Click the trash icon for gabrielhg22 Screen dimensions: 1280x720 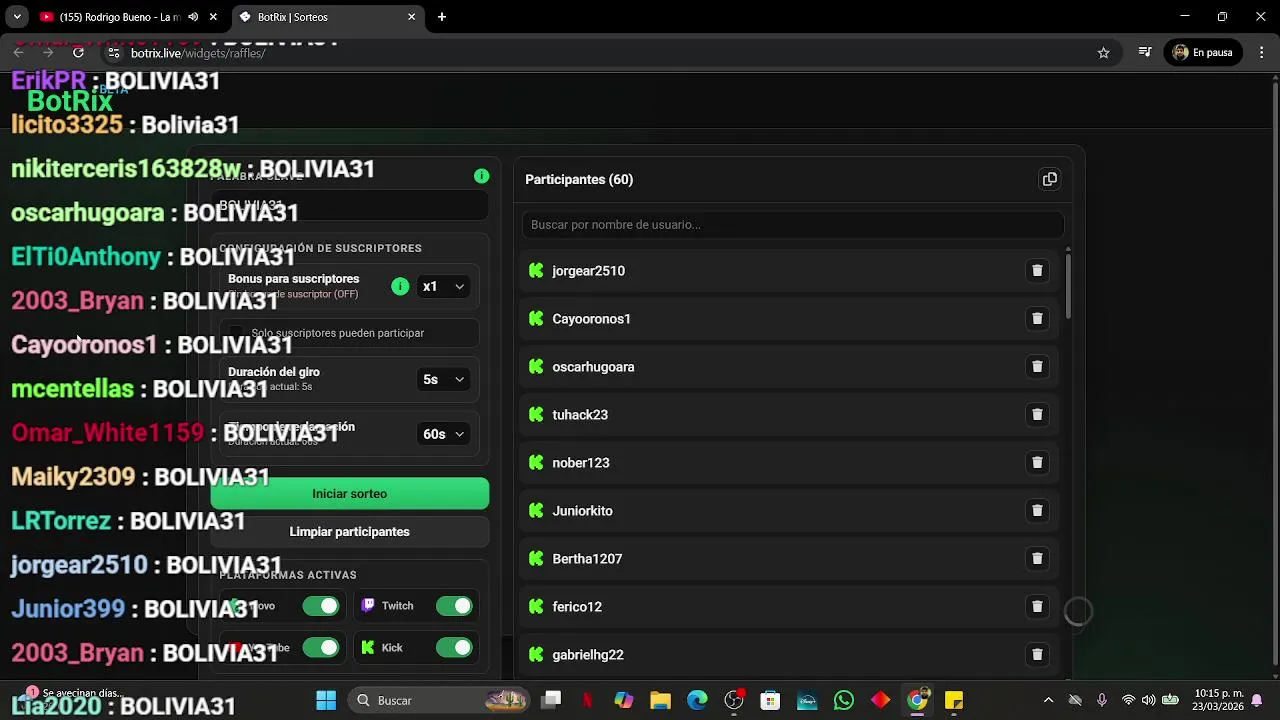(x=1037, y=655)
